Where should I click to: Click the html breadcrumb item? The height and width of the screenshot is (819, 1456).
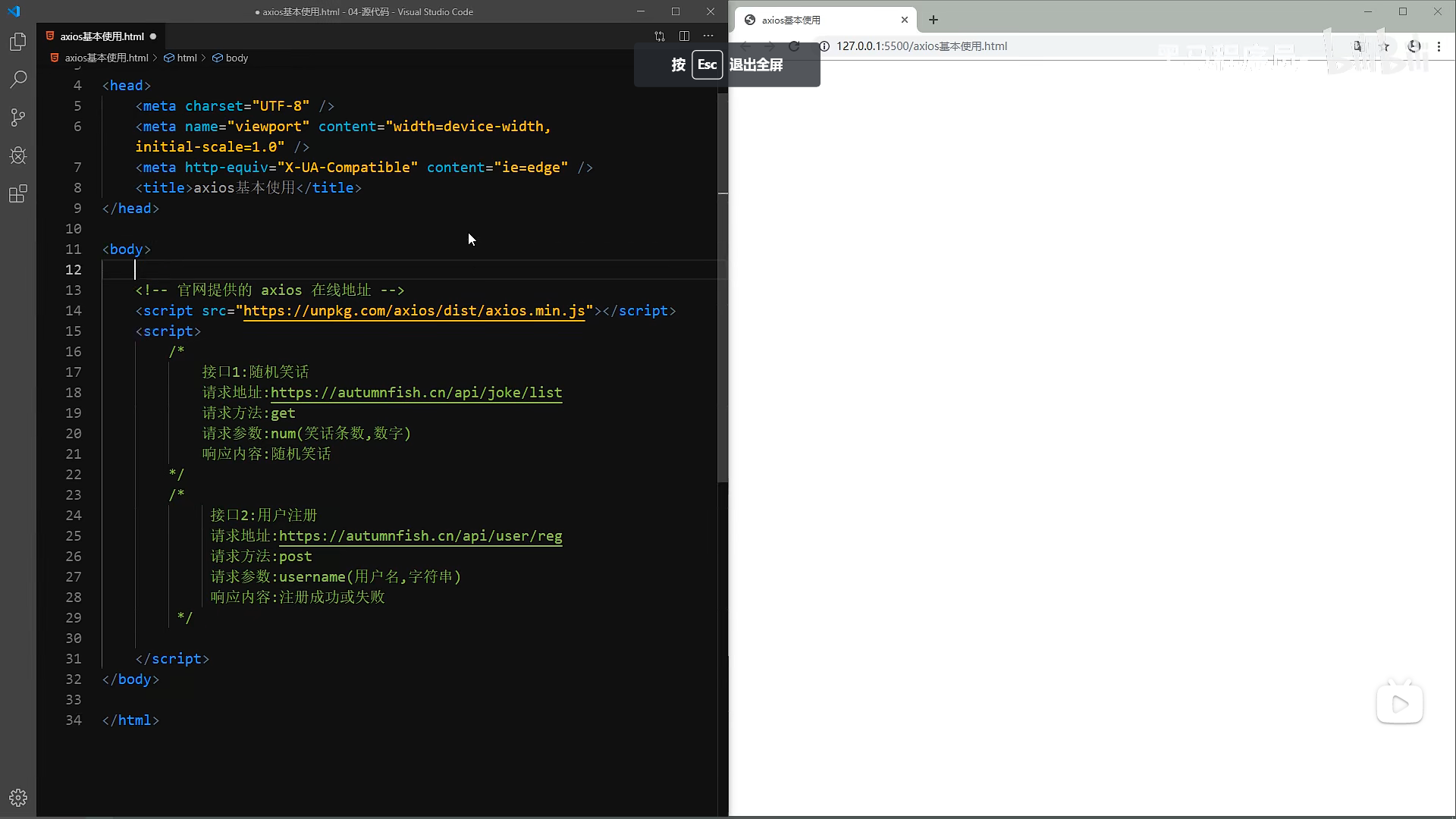click(180, 58)
